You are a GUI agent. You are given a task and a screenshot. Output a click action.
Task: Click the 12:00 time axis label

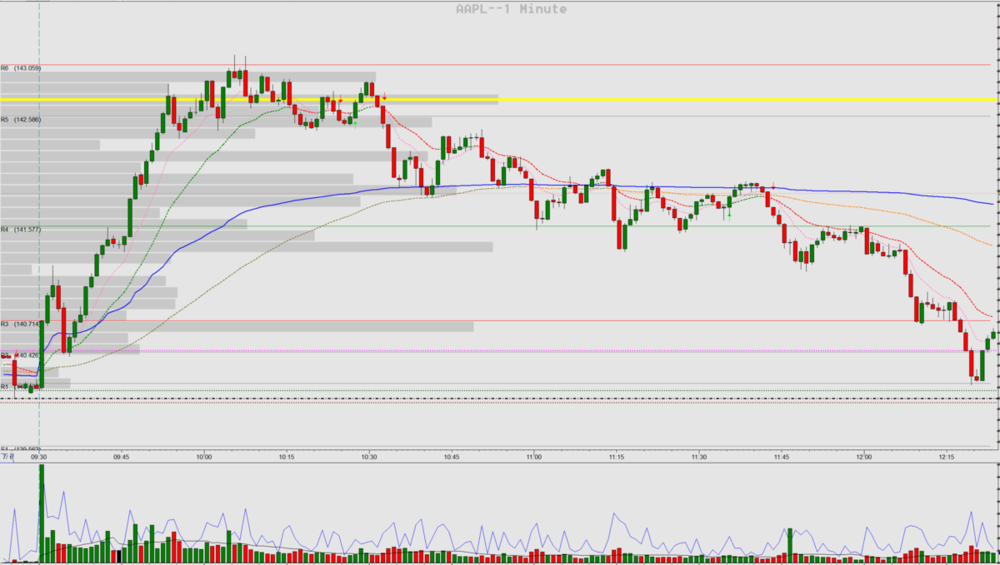(864, 456)
